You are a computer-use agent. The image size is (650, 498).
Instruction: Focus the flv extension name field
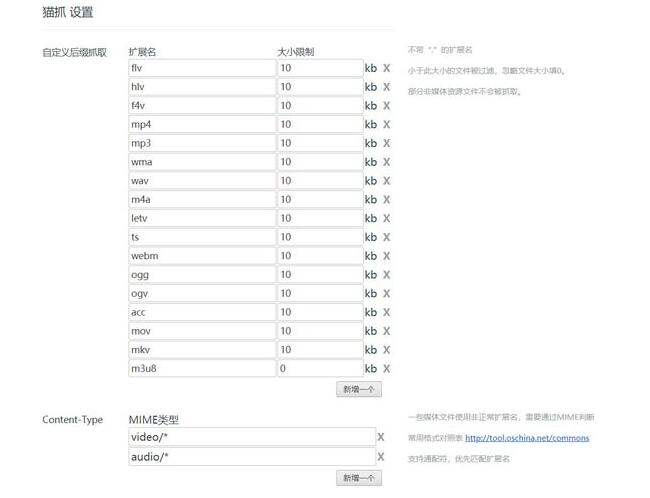coord(201,68)
